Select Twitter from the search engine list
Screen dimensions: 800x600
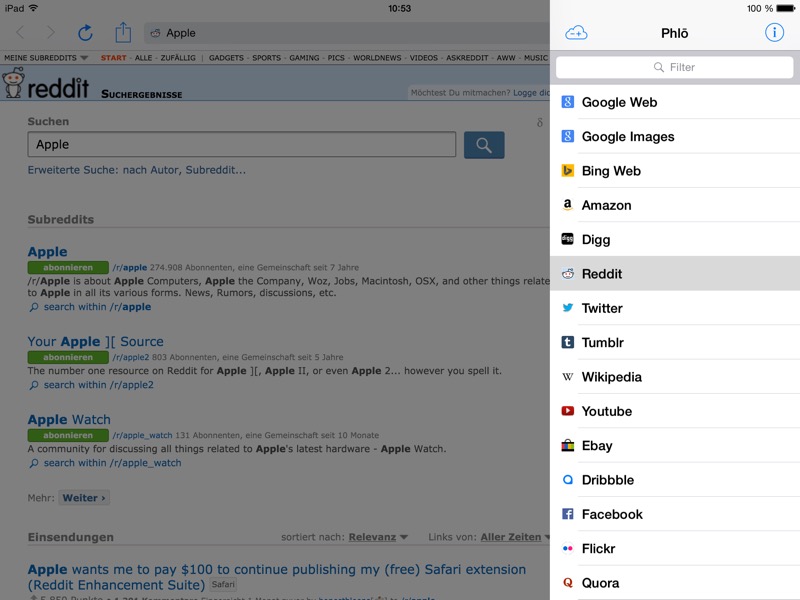(602, 308)
